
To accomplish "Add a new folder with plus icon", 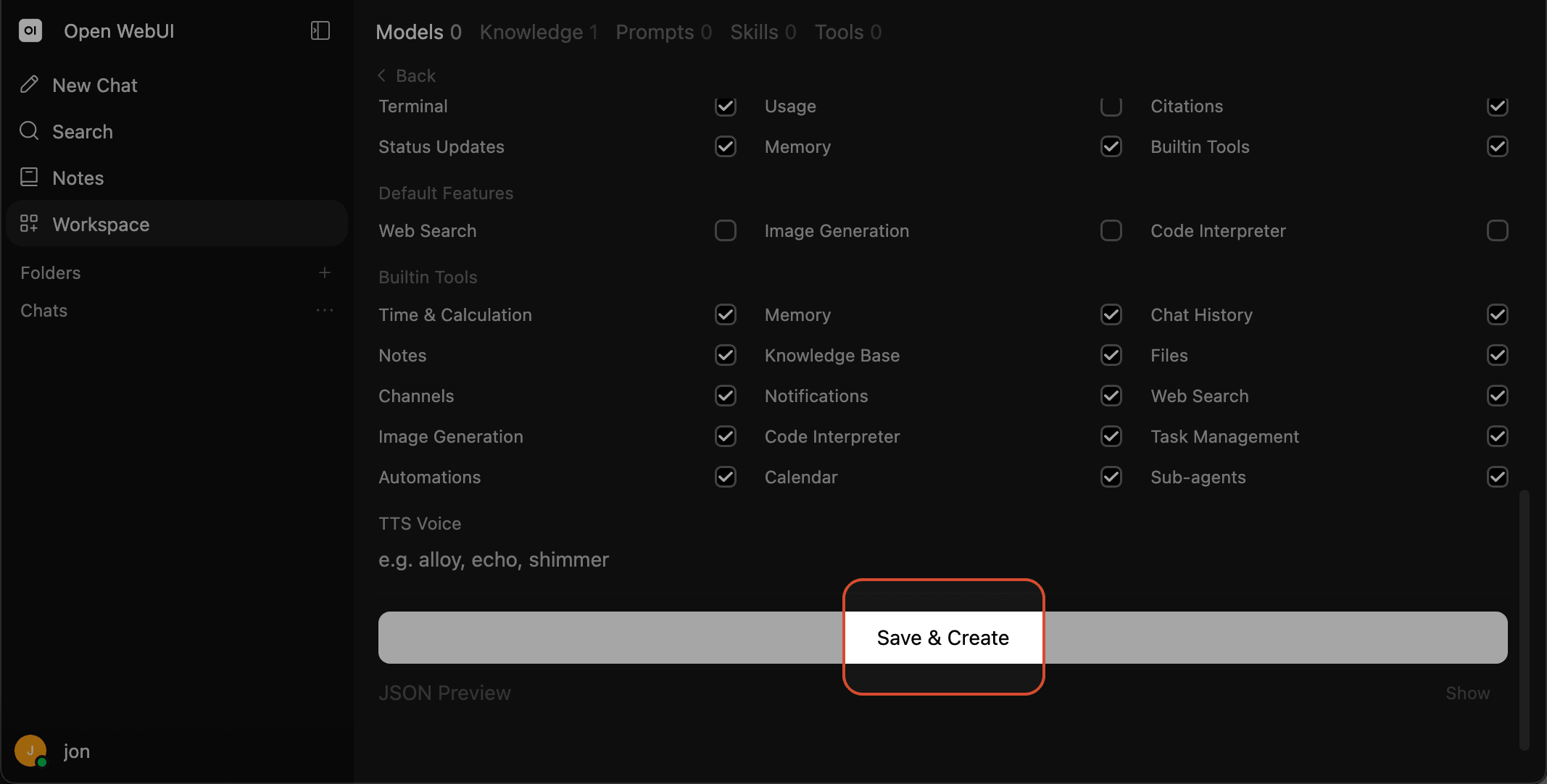I will click(325, 272).
